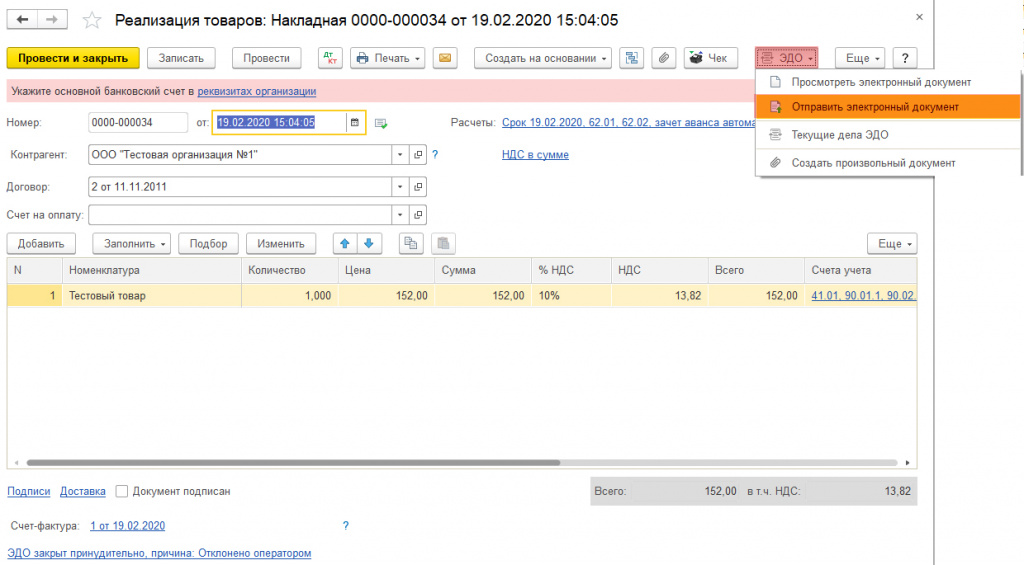Open help with the question mark button
Screen dimensions: 1024x565
(904, 58)
